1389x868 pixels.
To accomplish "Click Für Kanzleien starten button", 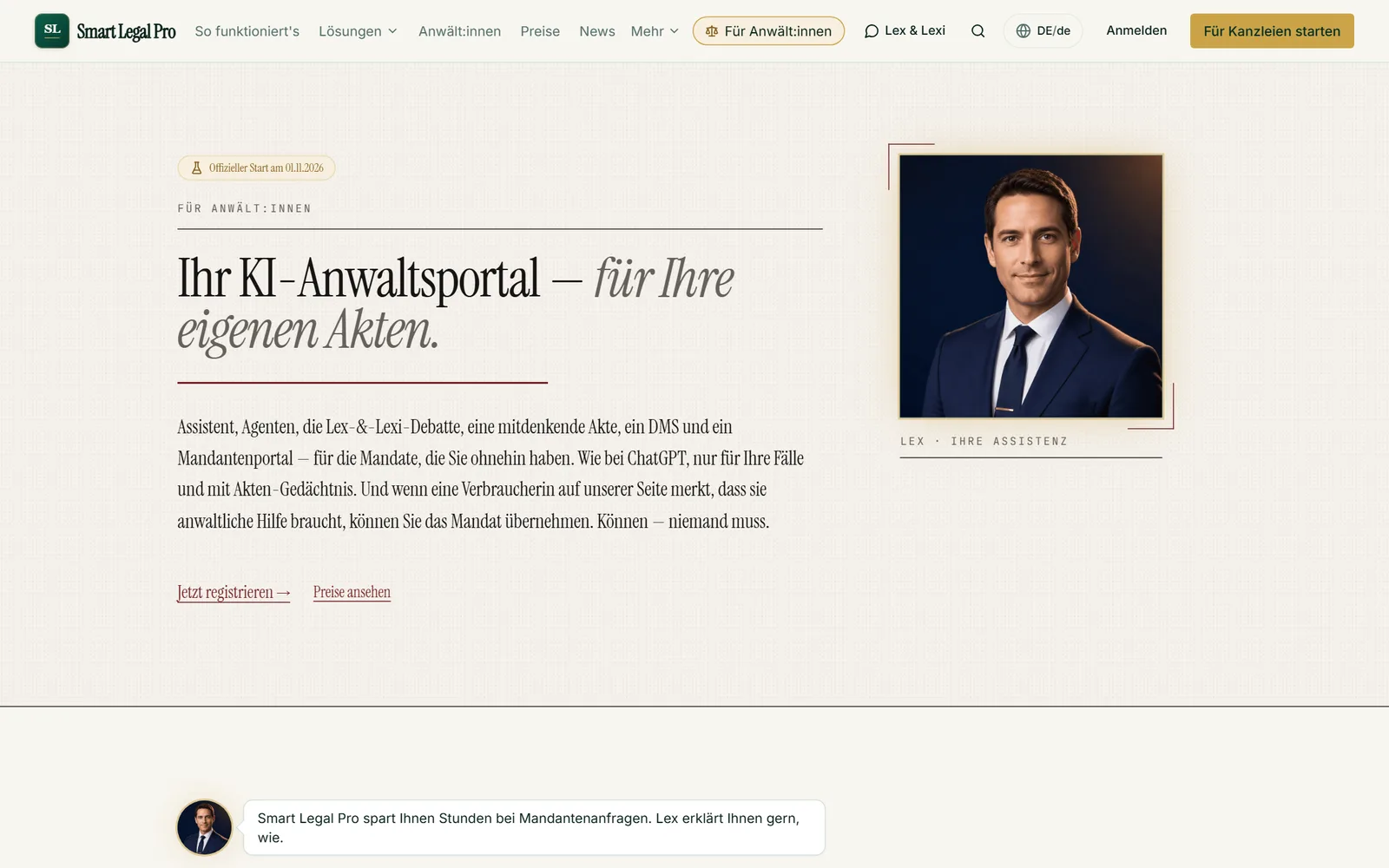I will click(x=1272, y=31).
